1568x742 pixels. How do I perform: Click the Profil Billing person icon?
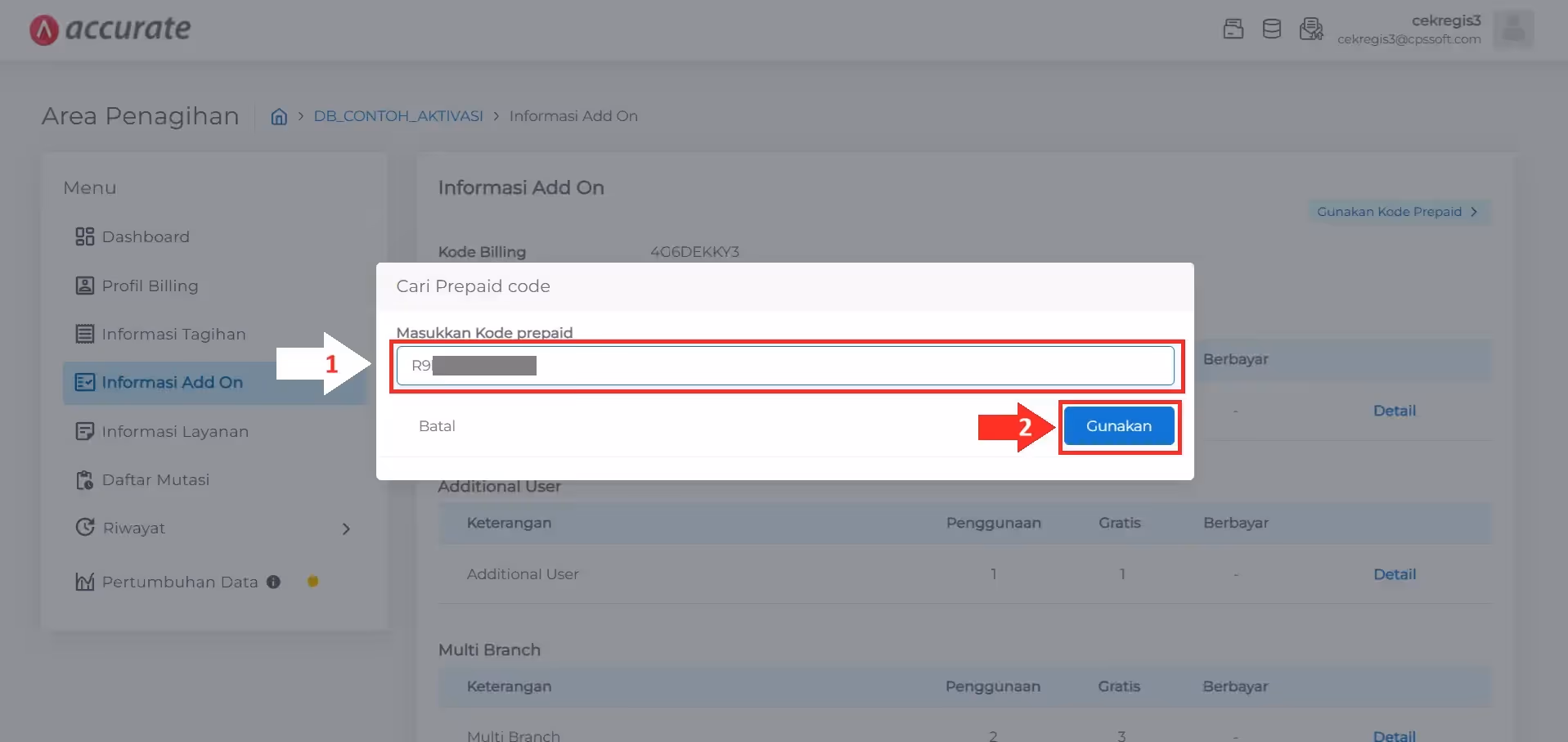pyautogui.click(x=84, y=286)
